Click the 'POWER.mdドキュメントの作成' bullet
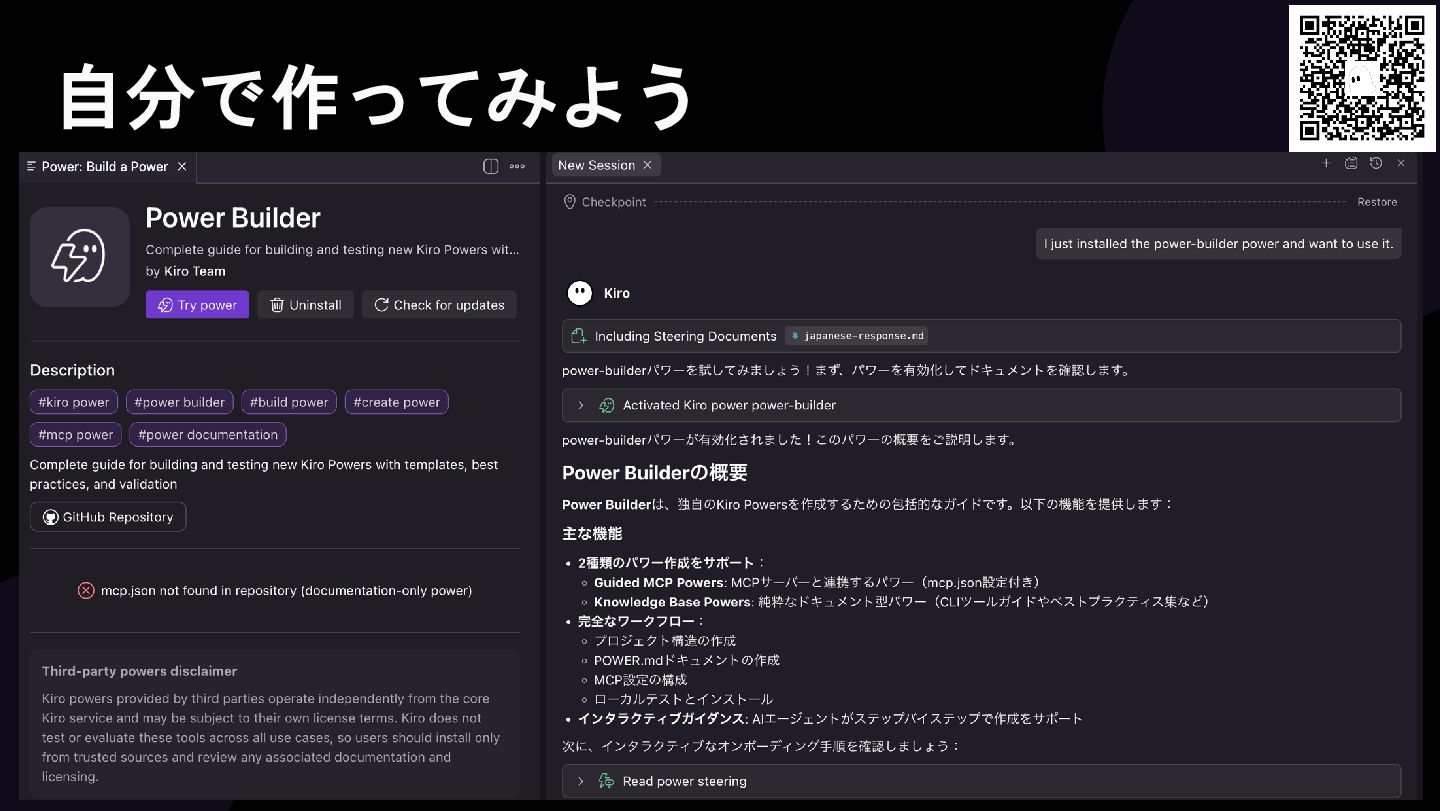 [687, 660]
